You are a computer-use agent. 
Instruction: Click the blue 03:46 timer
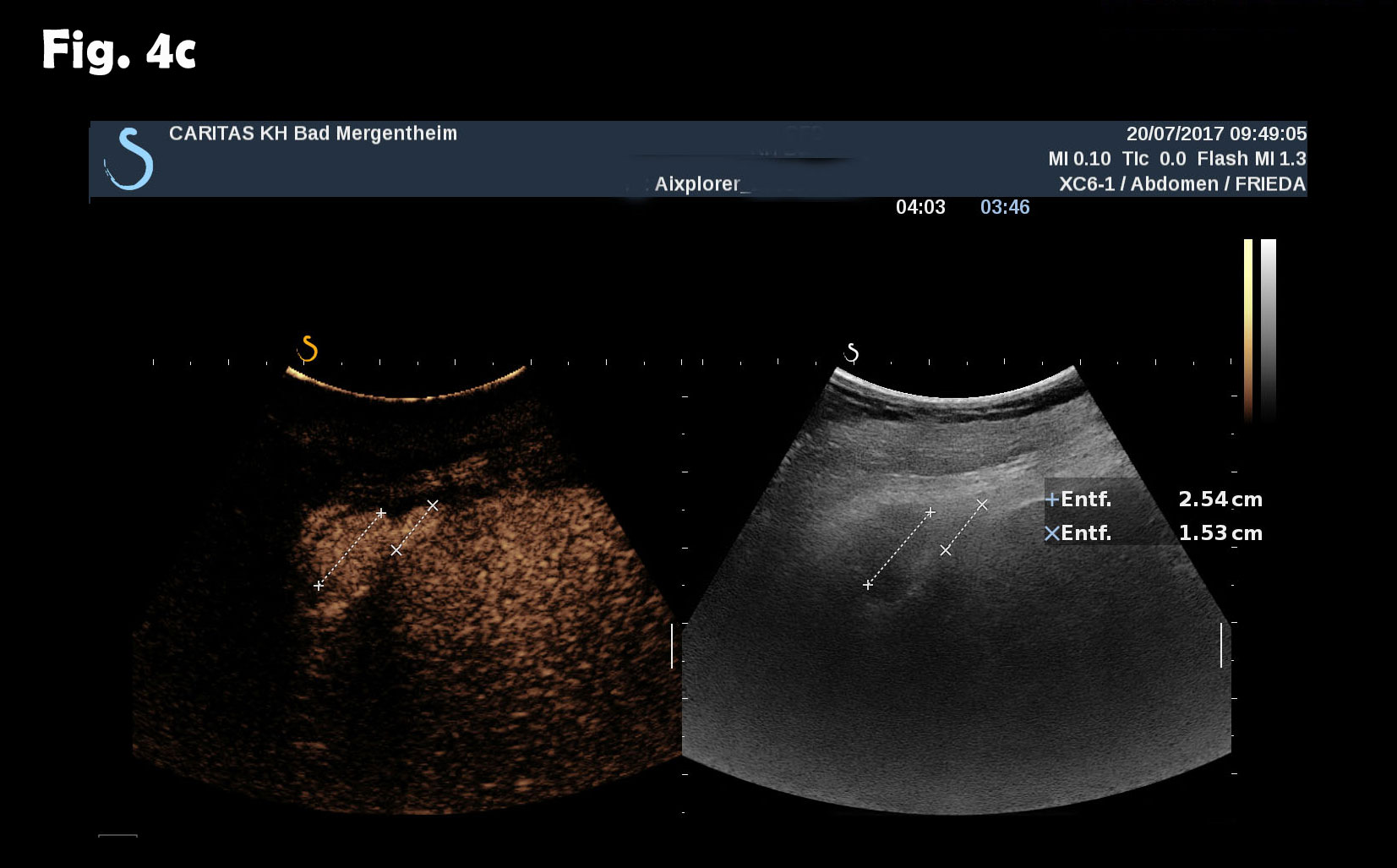(1005, 207)
